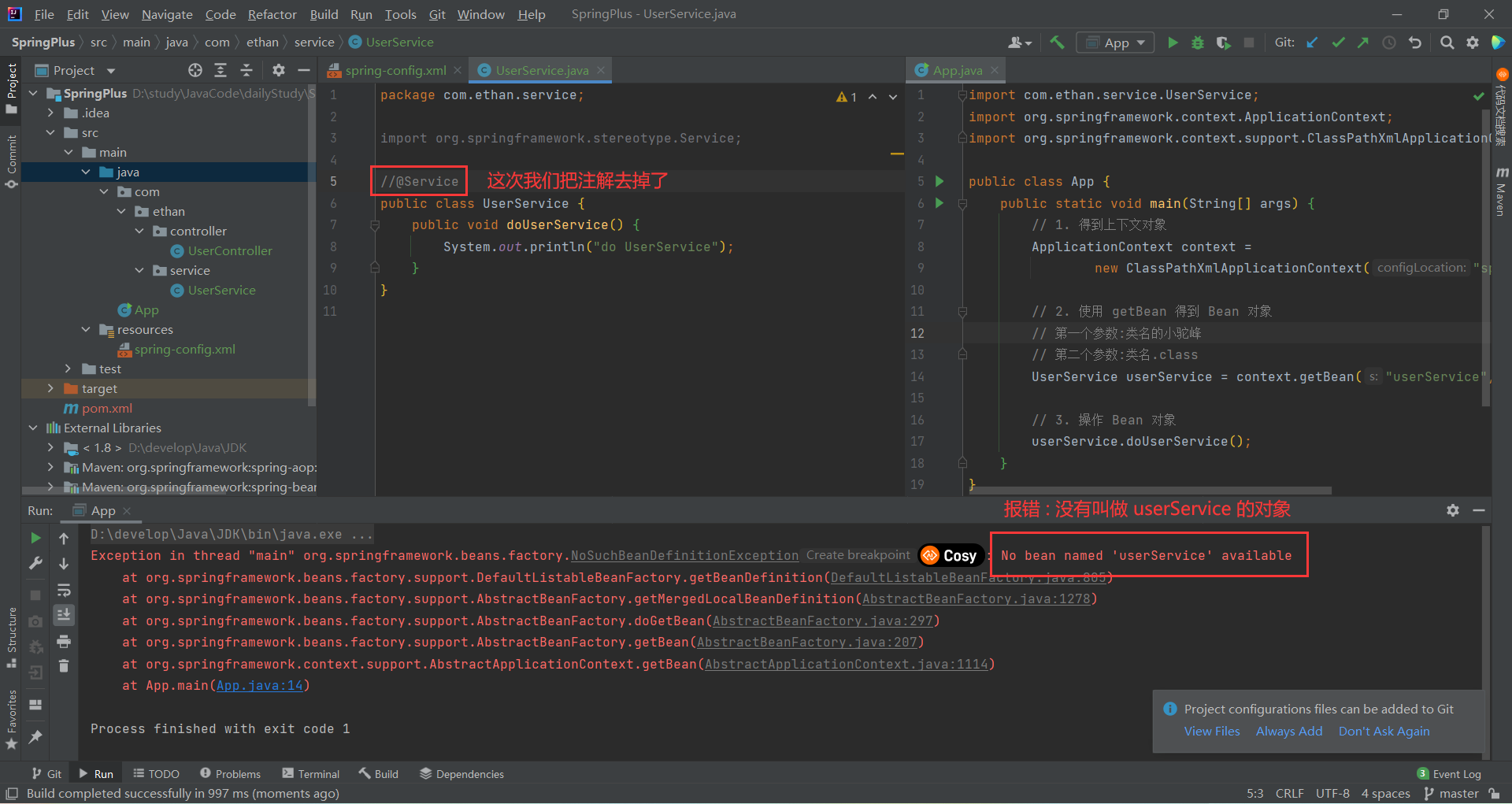Click run gutter icon beside class App
Image resolution: width=1512 pixels, height=804 pixels.
point(939,181)
